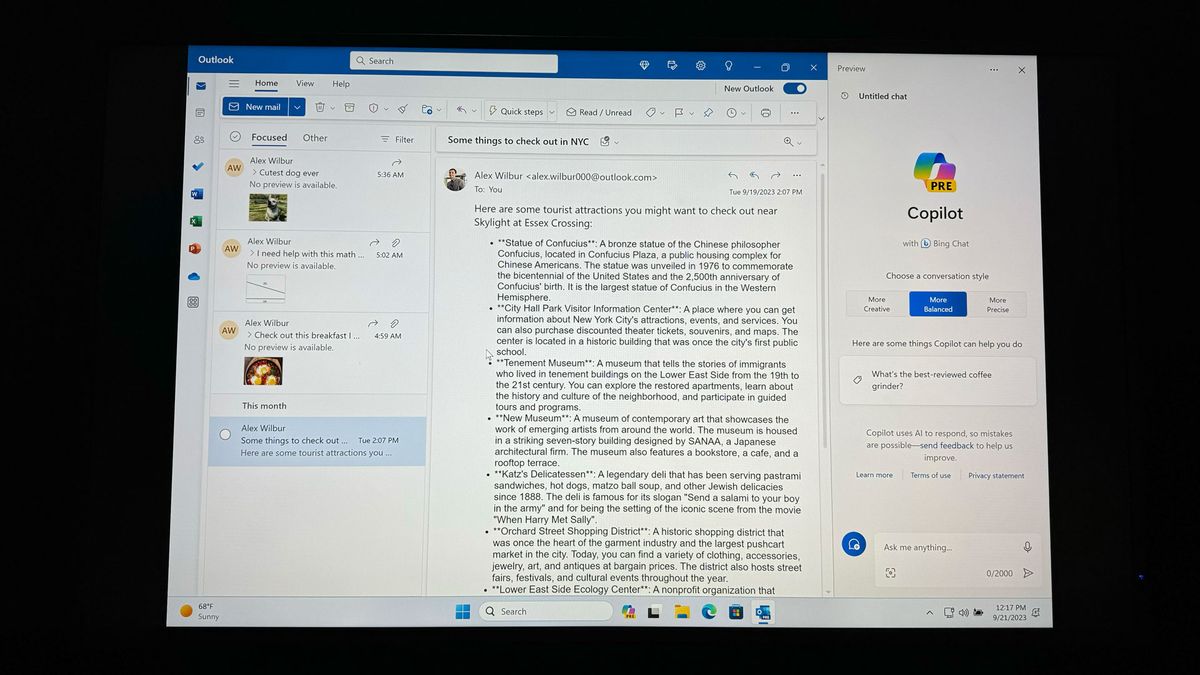Open the Help ribbon tab
Viewport: 1200px width, 675px height.
pyautogui.click(x=341, y=84)
